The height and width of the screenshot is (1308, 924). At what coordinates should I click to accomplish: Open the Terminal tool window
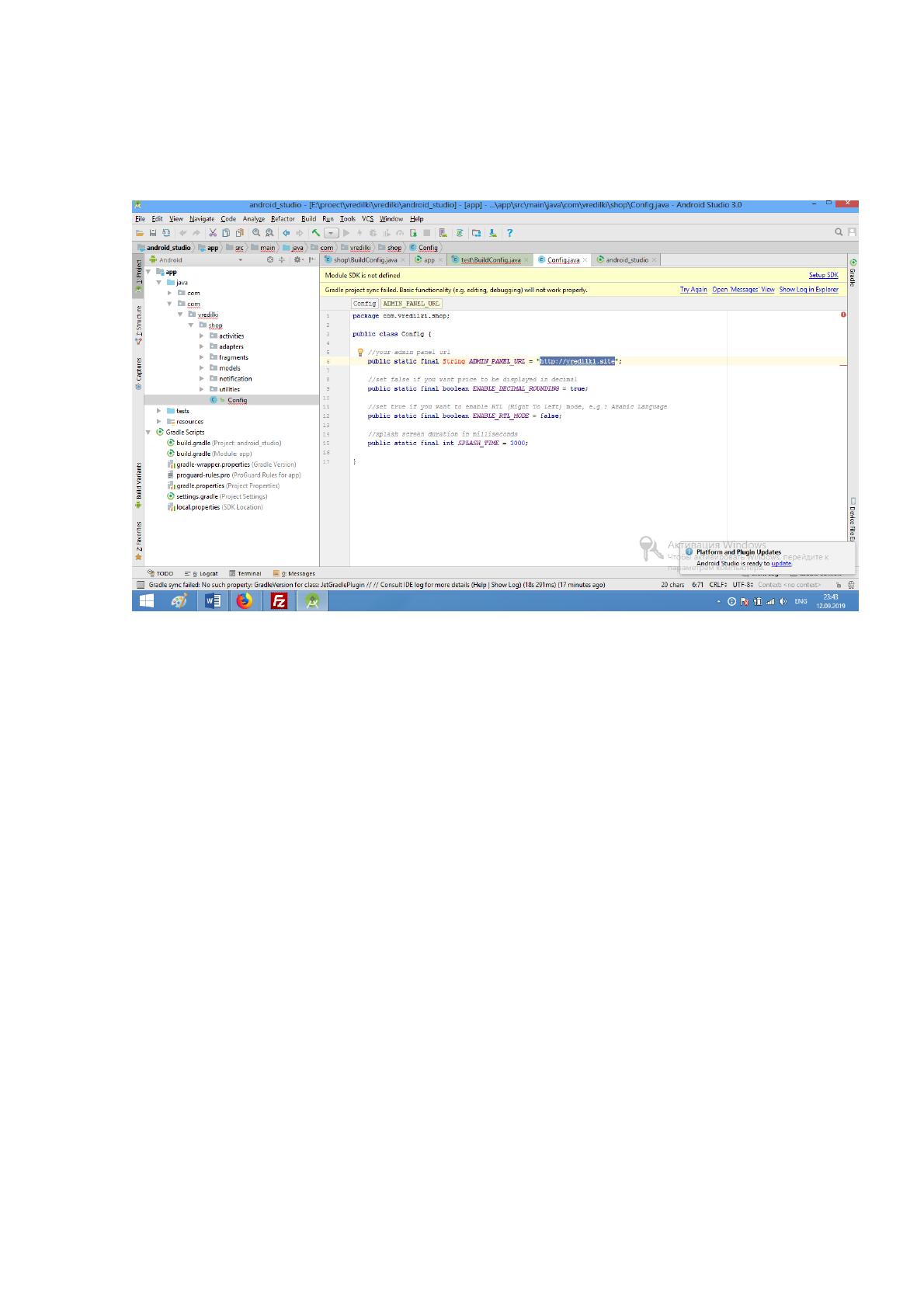245,573
